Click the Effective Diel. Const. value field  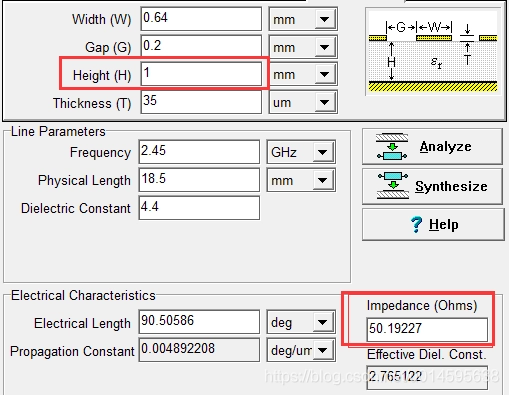pyautogui.click(x=427, y=377)
